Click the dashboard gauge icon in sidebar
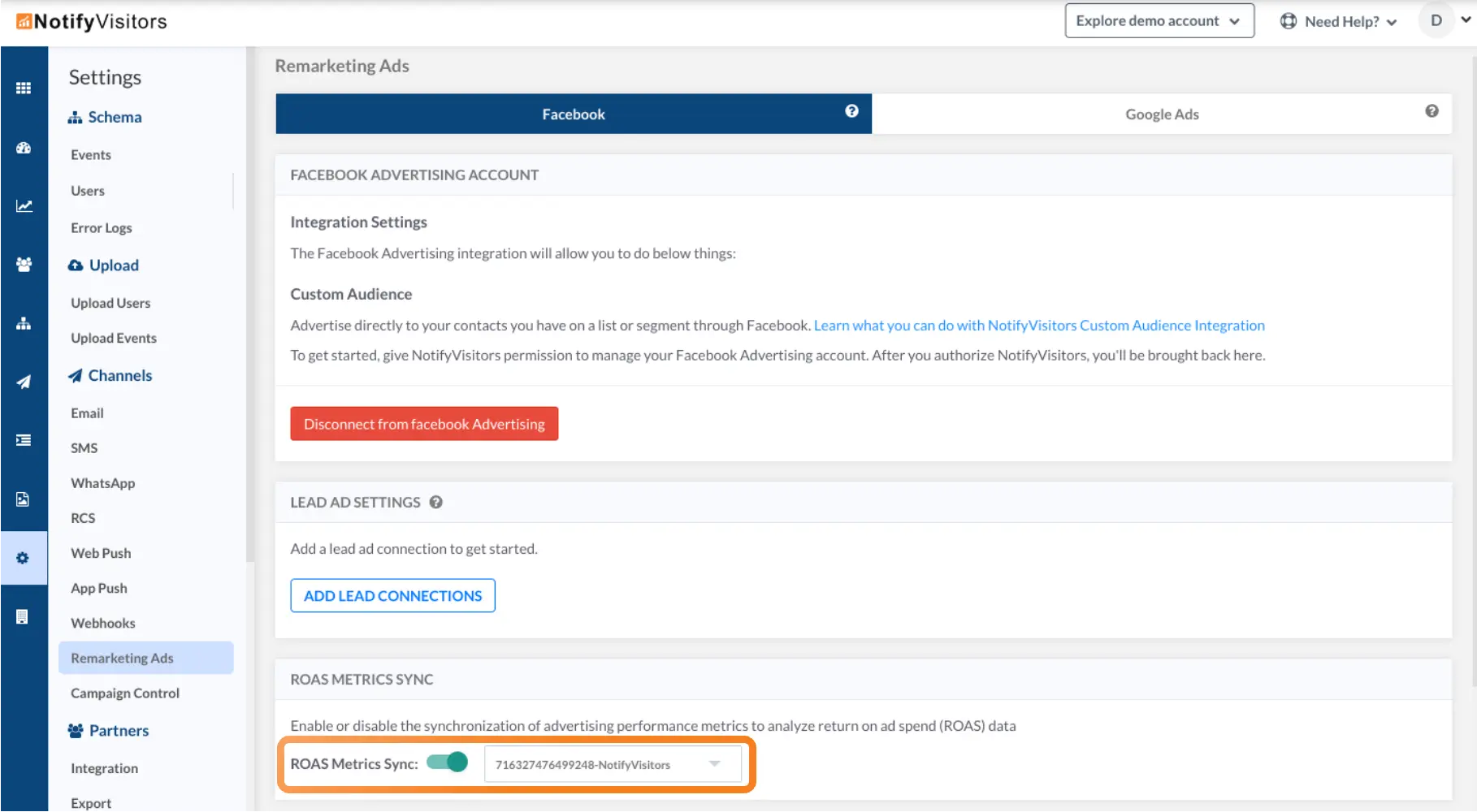This screenshot has height=812, width=1477. point(24,148)
